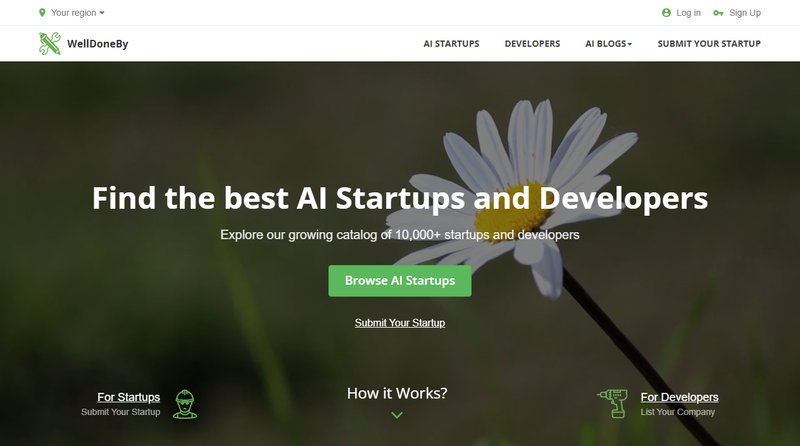Viewport: 800px width, 446px height.
Task: Expand the AI BLOGS dropdown menu
Action: point(608,44)
